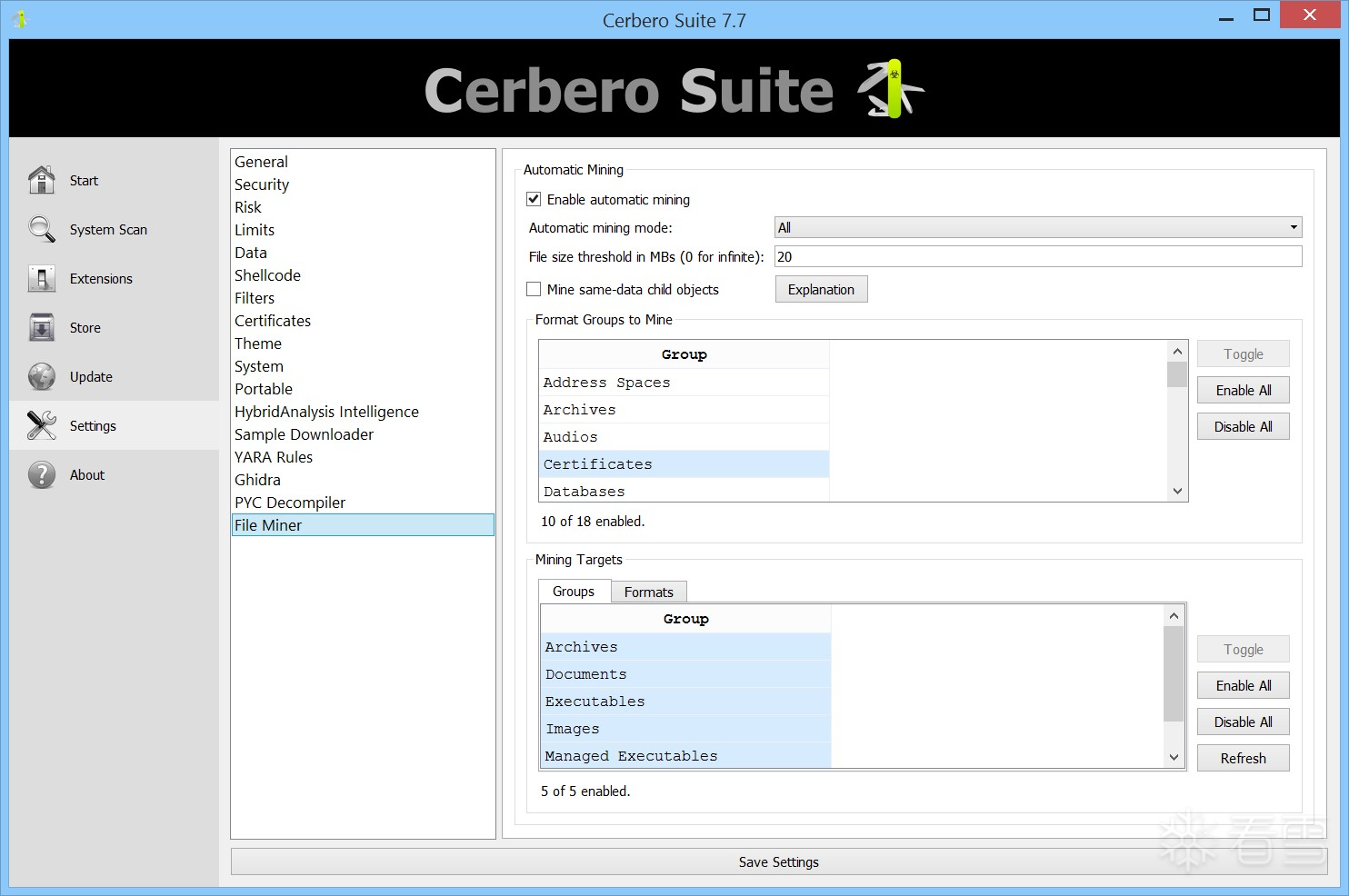The width and height of the screenshot is (1349, 896).
Task: Open the Automatic mining mode dropdown
Action: (x=1038, y=227)
